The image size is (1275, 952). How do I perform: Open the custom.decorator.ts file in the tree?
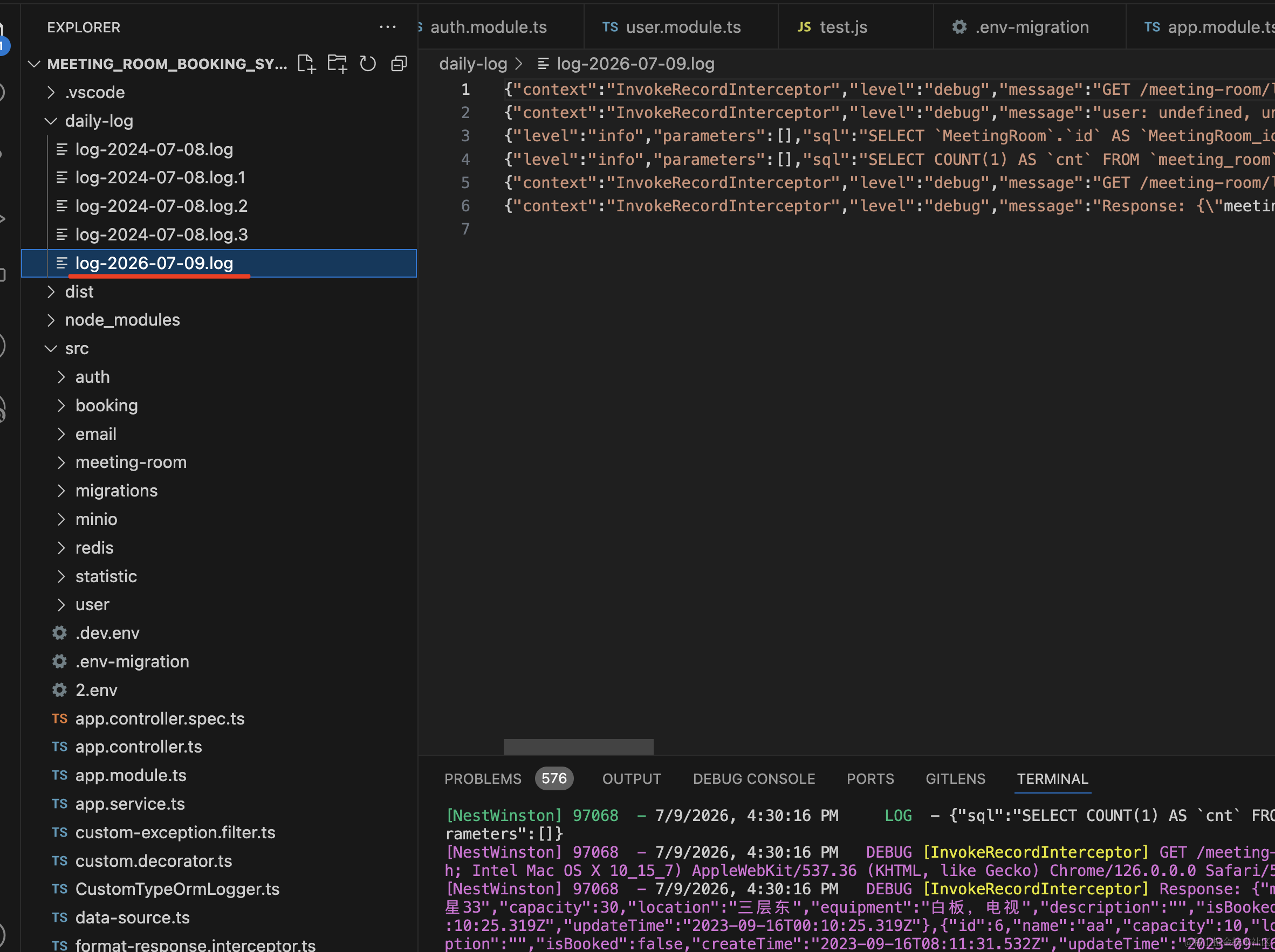153,861
